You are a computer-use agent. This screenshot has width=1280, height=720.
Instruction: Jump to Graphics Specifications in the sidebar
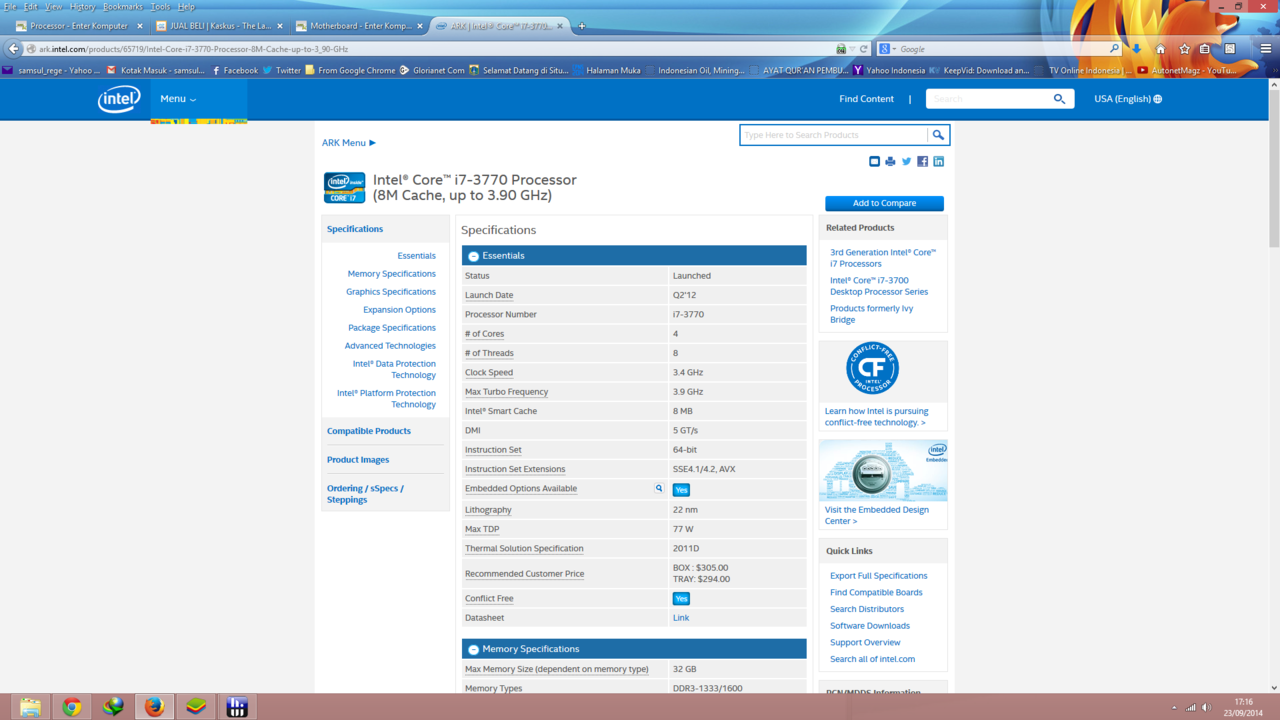391,292
